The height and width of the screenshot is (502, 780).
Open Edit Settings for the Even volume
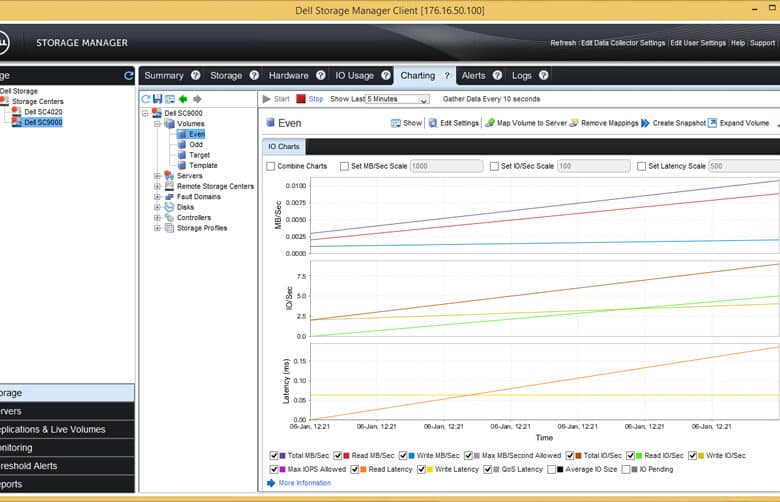click(x=454, y=123)
